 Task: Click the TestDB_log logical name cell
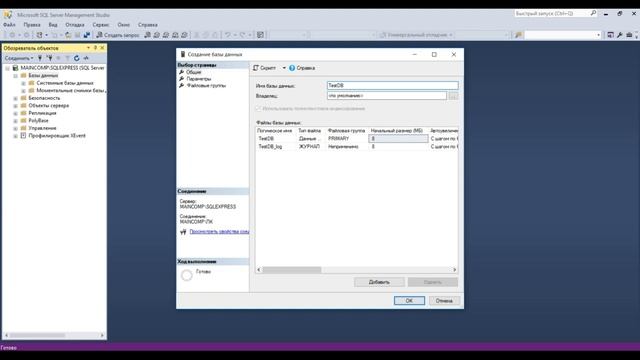pos(276,147)
